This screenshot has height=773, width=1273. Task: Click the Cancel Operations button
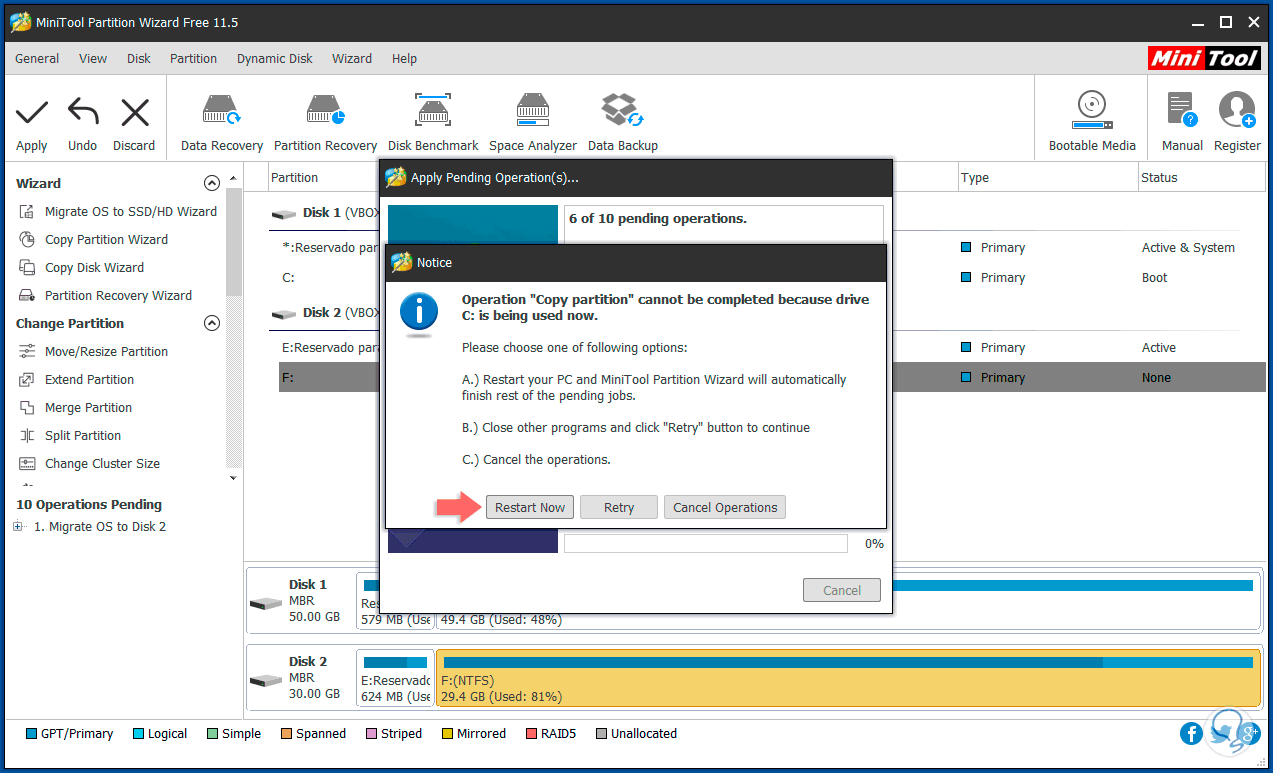pyautogui.click(x=725, y=507)
